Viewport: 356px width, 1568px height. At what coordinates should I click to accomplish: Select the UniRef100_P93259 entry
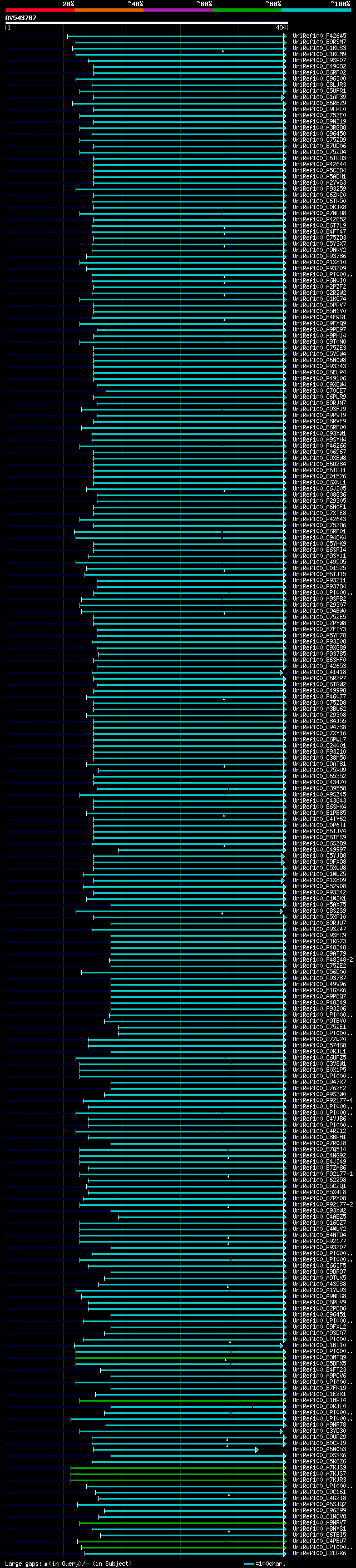(x=319, y=189)
